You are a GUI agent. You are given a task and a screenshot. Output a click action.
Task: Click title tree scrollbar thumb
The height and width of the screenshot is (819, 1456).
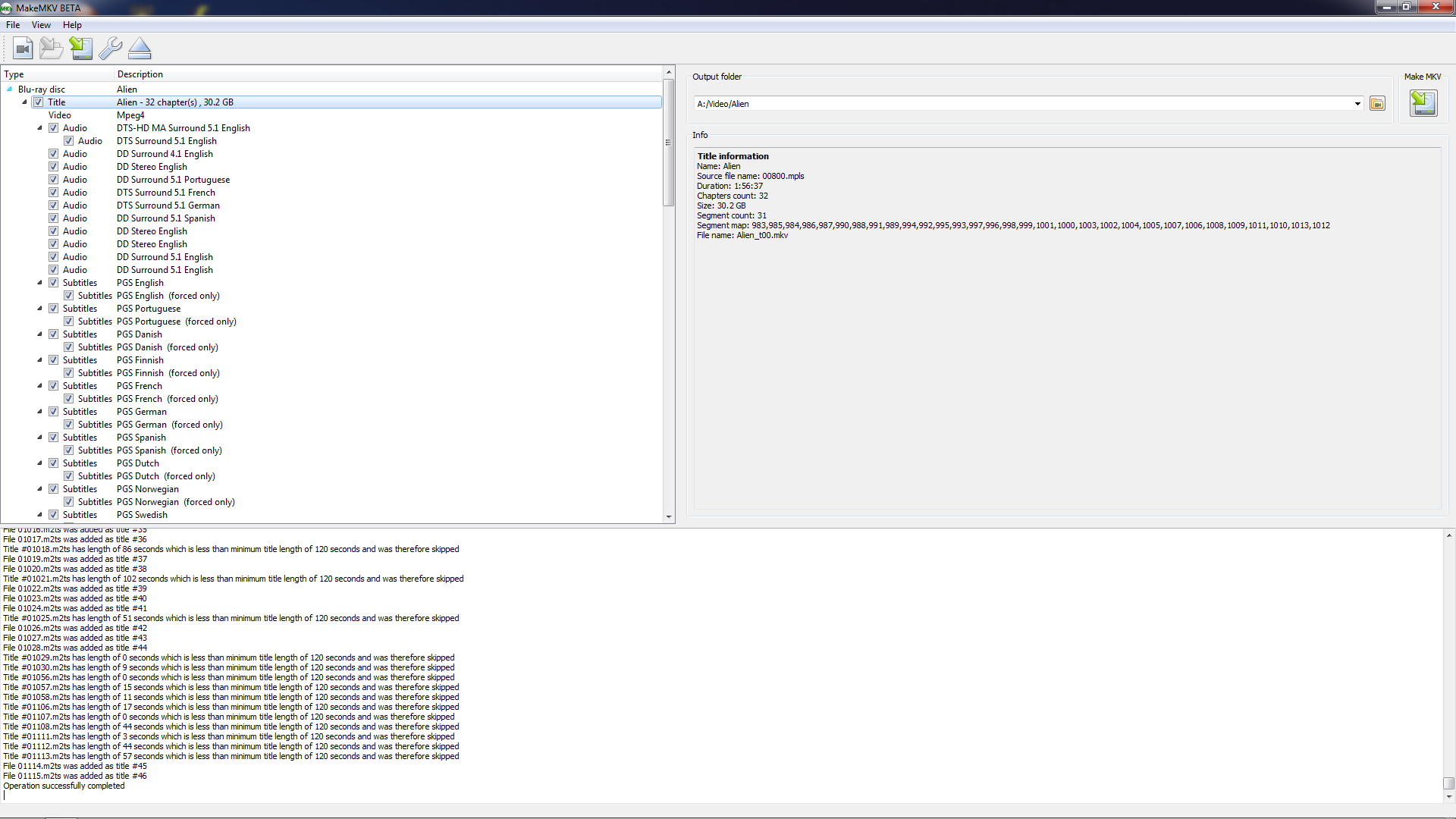point(669,142)
